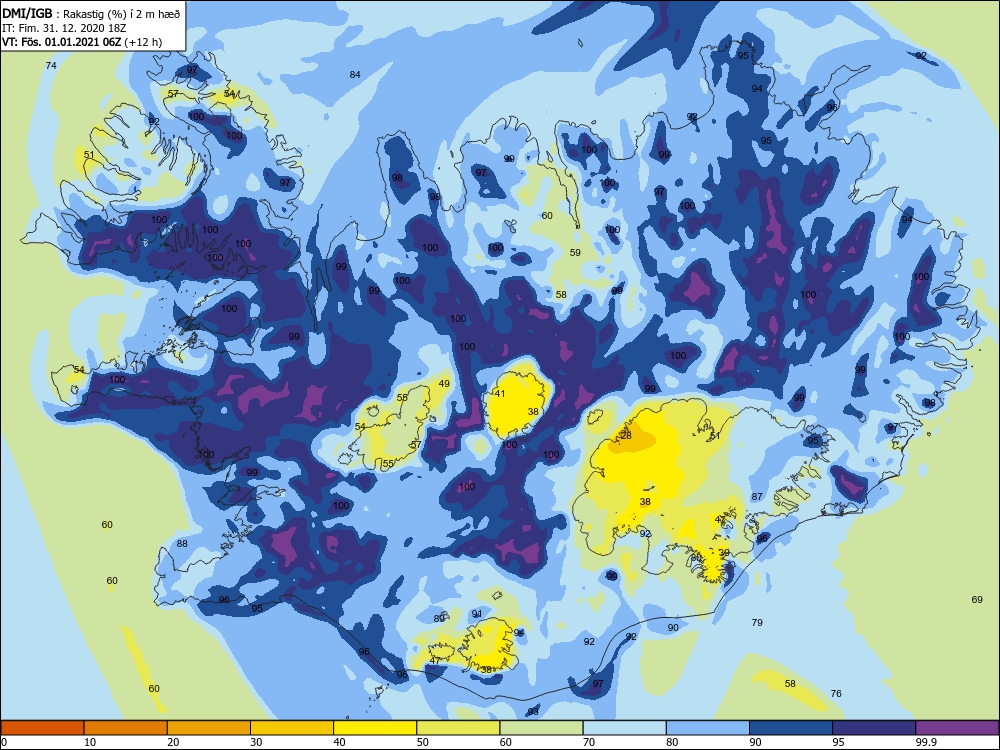
Task: Click the value 84 over the northern sea
Action: (x=355, y=75)
